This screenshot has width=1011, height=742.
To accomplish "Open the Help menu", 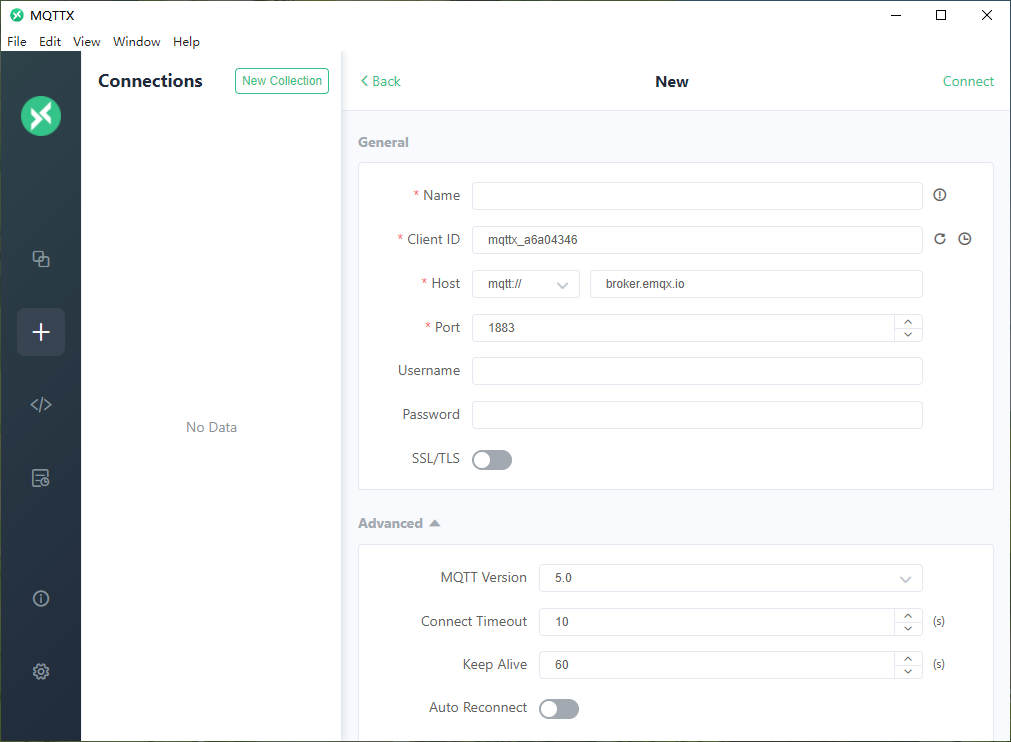I will [186, 42].
